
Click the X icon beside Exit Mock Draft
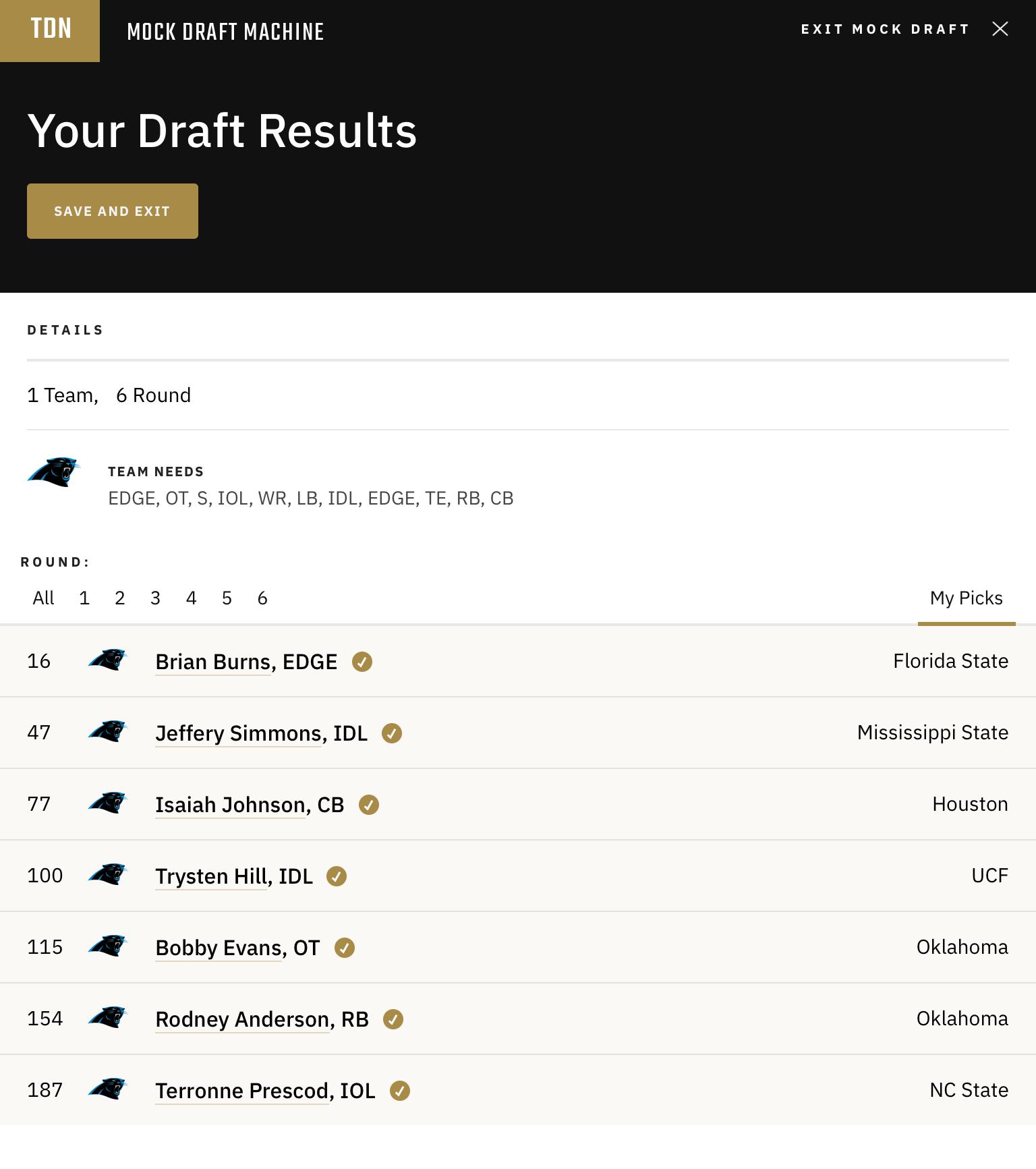(x=1000, y=28)
